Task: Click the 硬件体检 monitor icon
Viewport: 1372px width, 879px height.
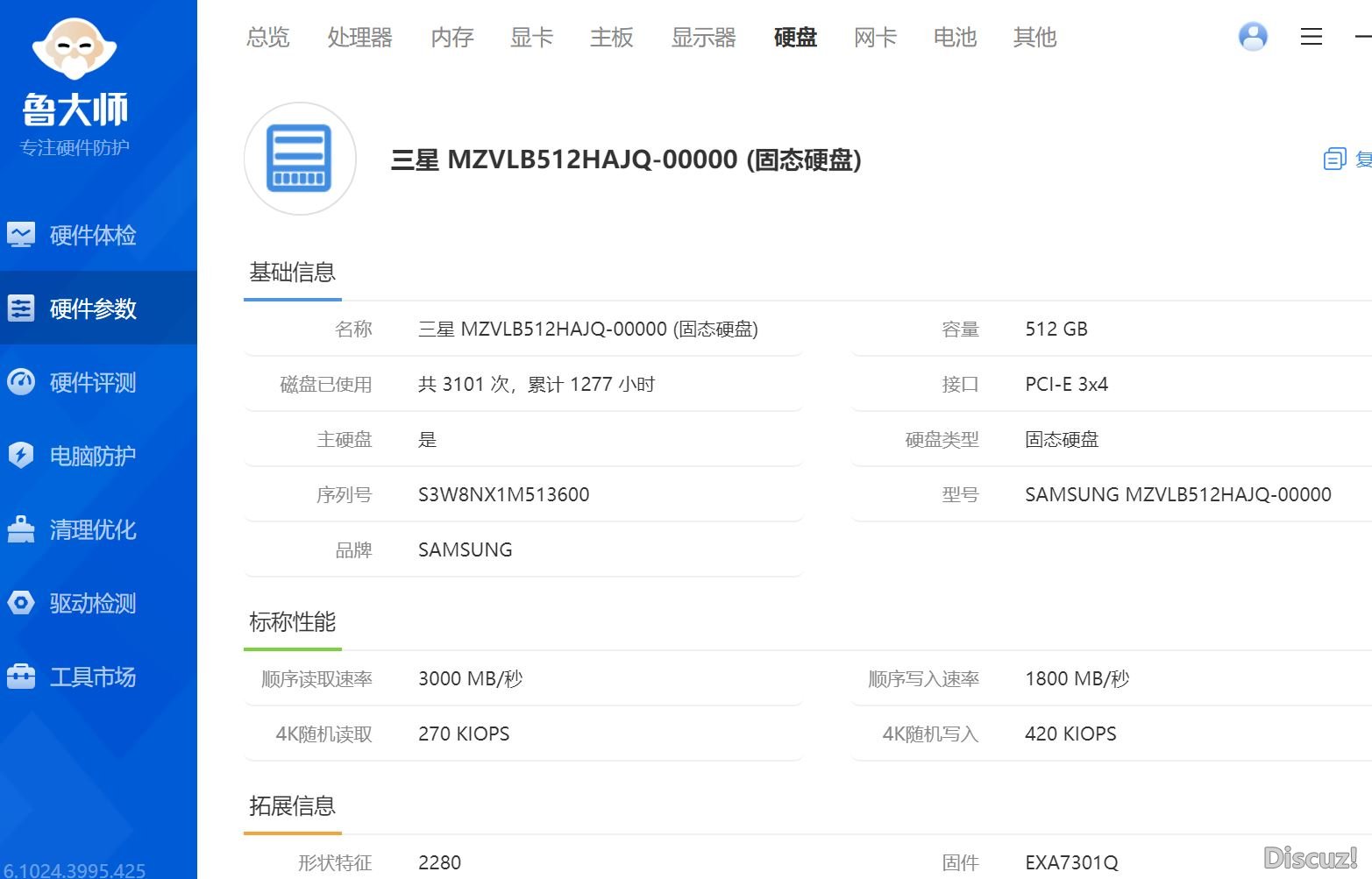Action: point(21,235)
